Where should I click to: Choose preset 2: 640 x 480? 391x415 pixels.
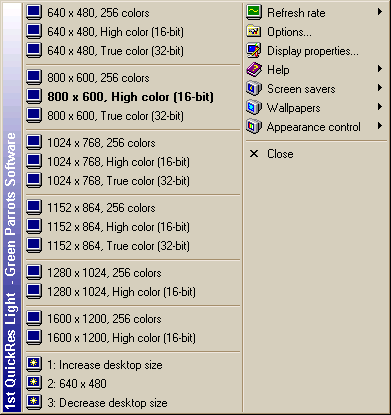(x=133, y=383)
